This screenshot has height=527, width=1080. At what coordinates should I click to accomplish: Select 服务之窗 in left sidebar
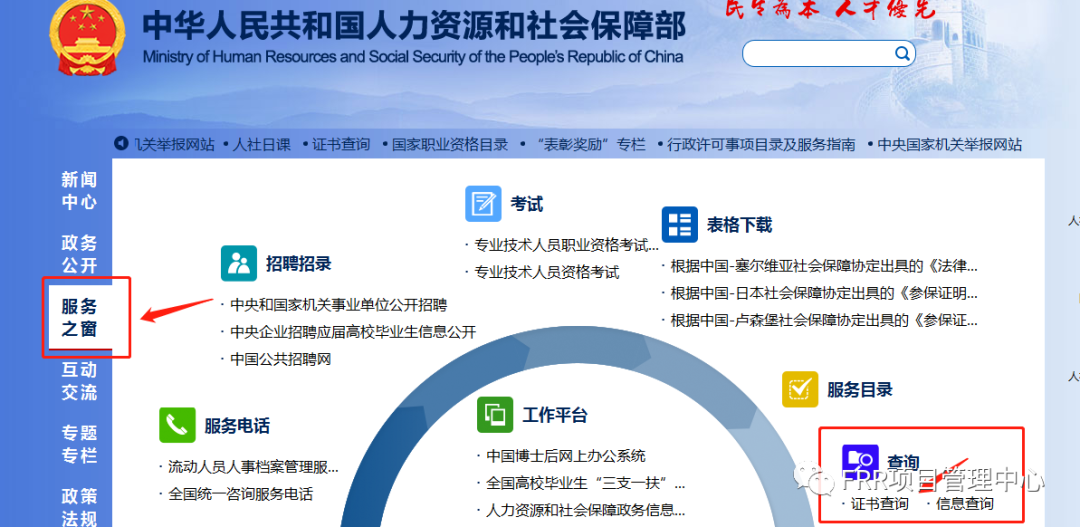(79, 317)
